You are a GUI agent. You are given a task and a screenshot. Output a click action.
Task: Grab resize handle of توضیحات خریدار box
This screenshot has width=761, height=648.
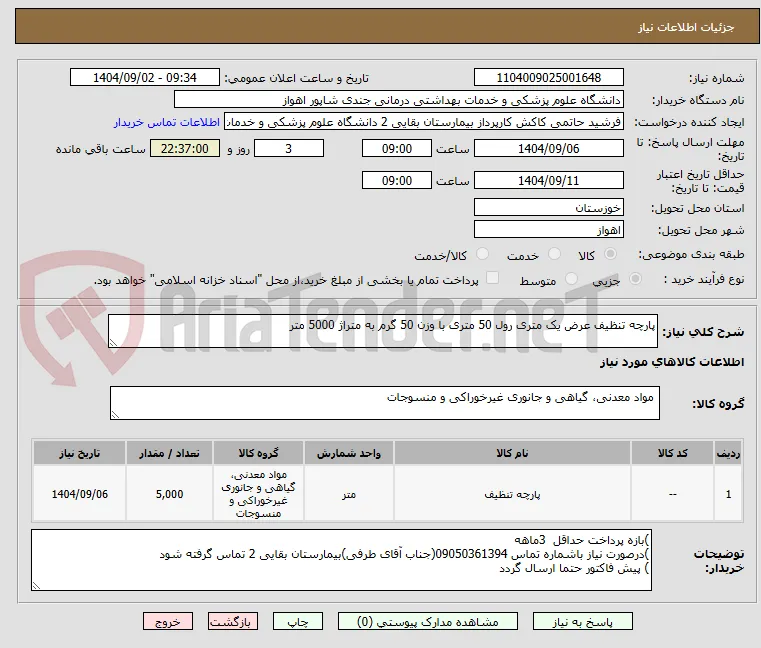36,586
